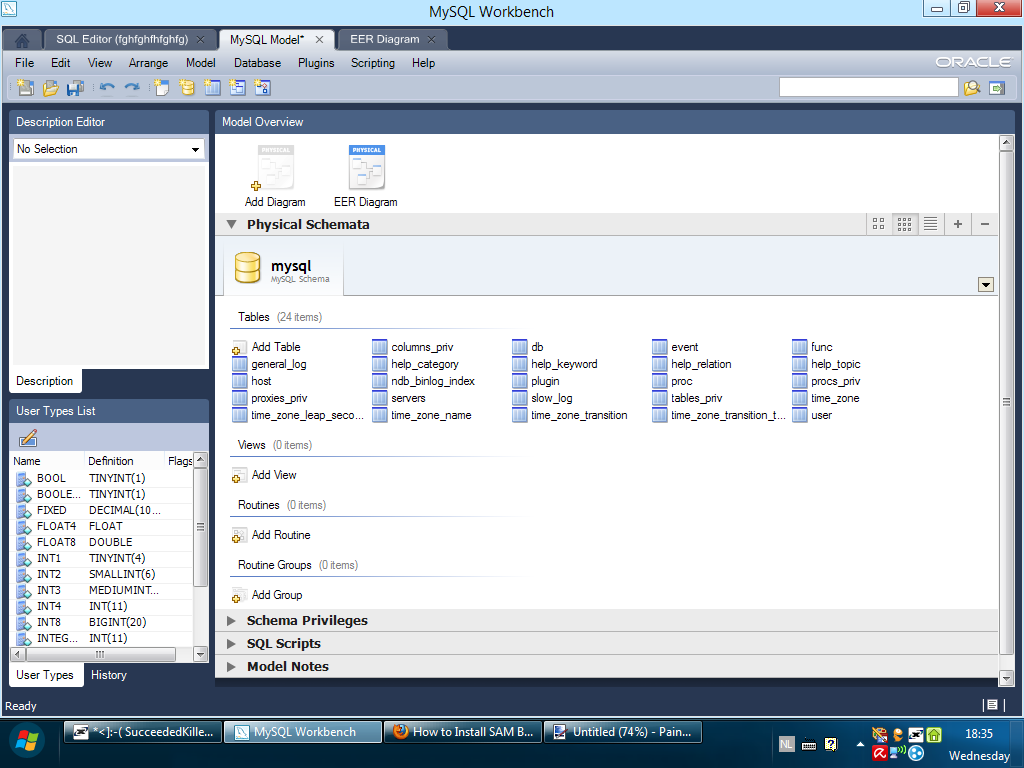
Task: Click the User Types horizontal scrollbar
Action: coord(100,654)
